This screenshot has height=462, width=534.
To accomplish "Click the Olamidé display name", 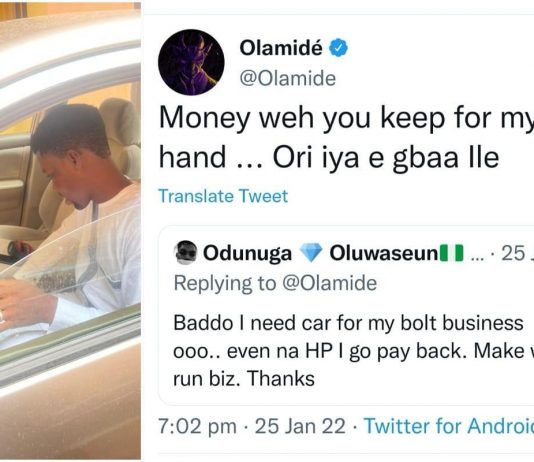I will pyautogui.click(x=281, y=48).
